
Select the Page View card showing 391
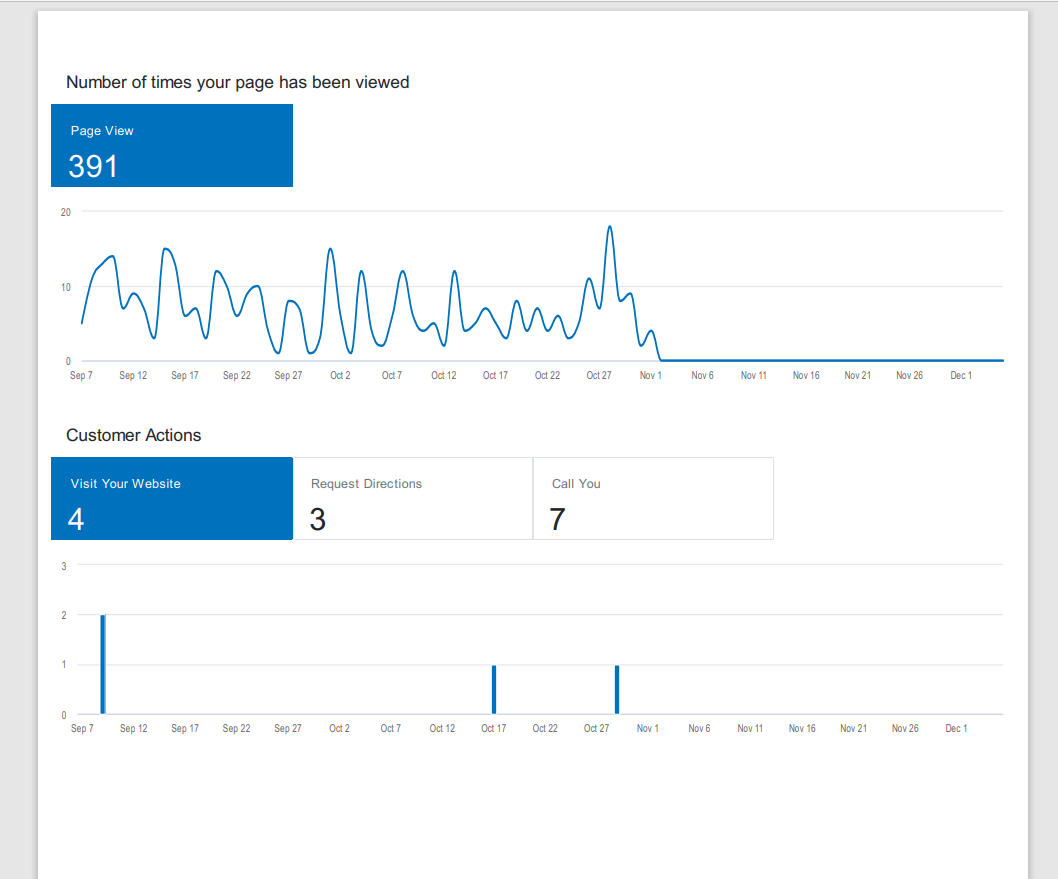coord(172,145)
